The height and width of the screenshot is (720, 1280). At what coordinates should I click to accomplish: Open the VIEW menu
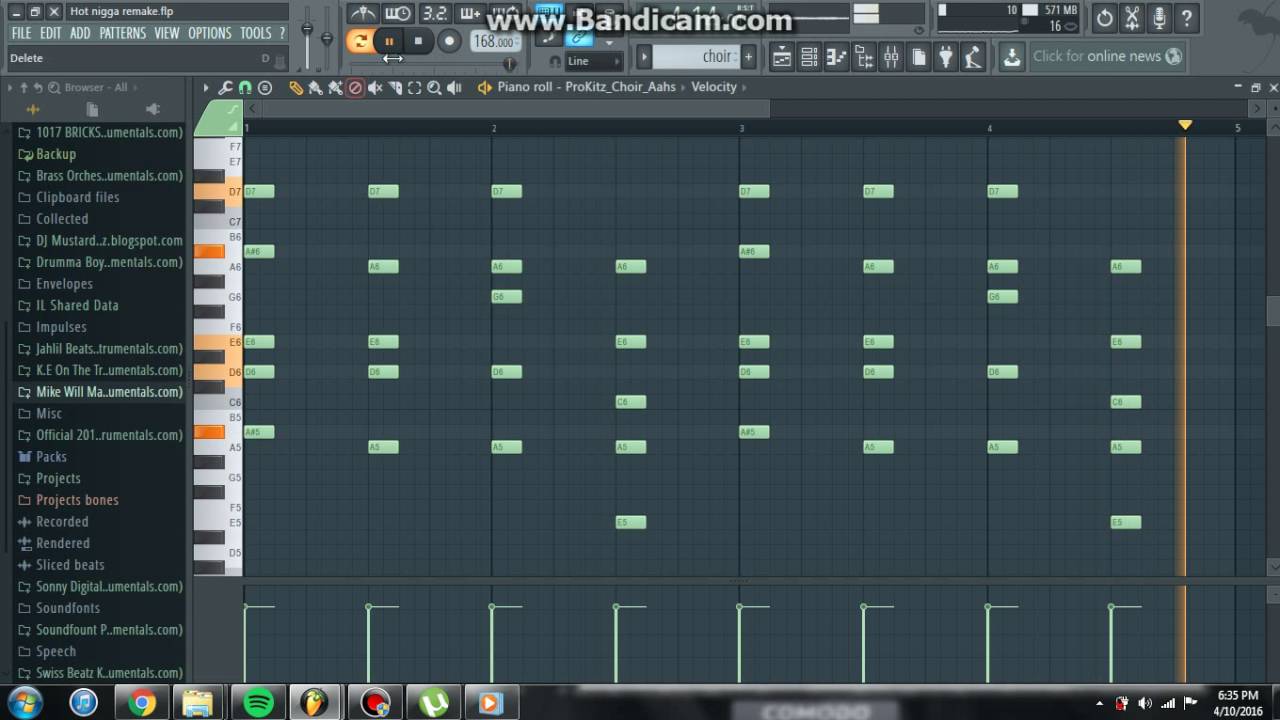(167, 33)
